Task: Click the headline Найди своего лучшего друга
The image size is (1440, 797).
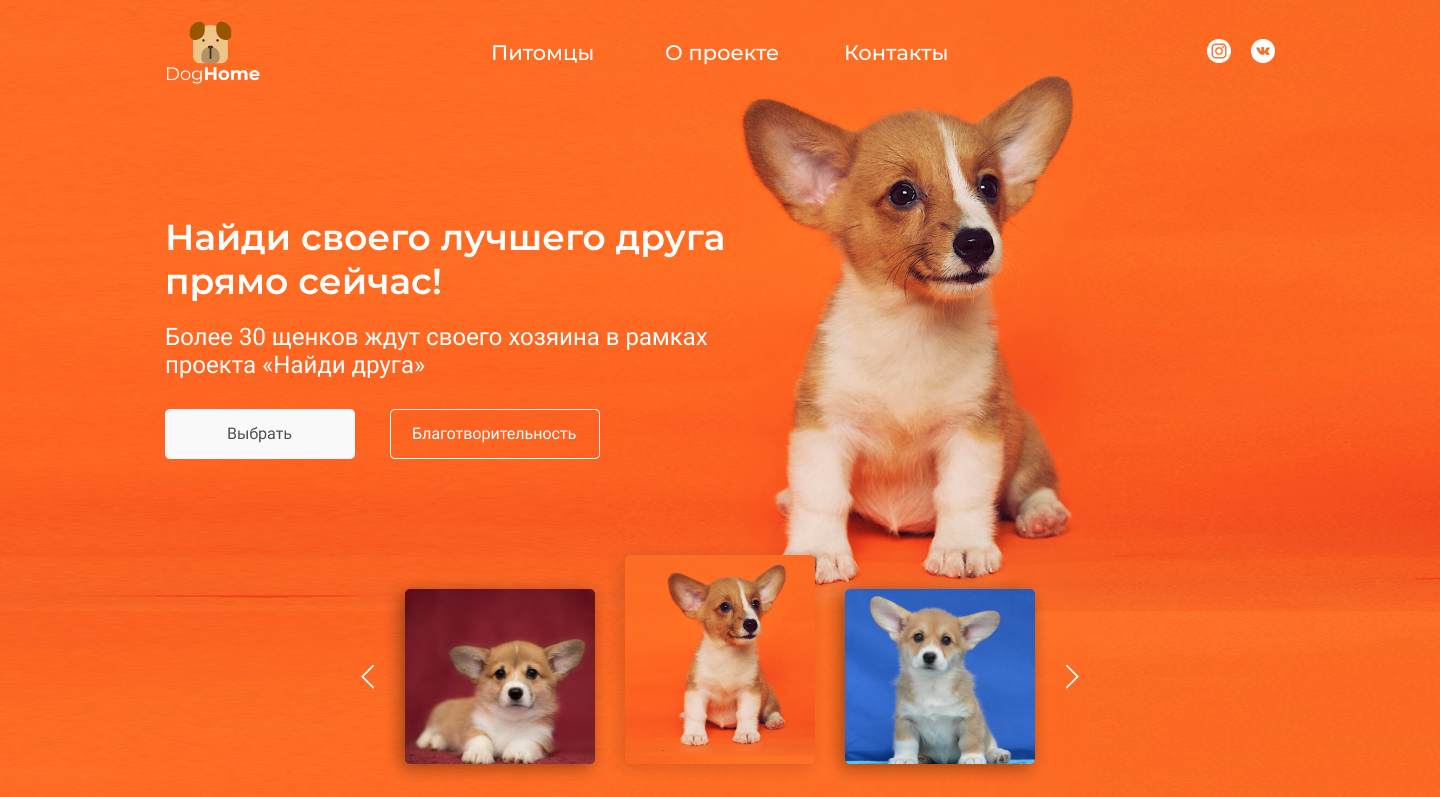Action: pos(445,239)
